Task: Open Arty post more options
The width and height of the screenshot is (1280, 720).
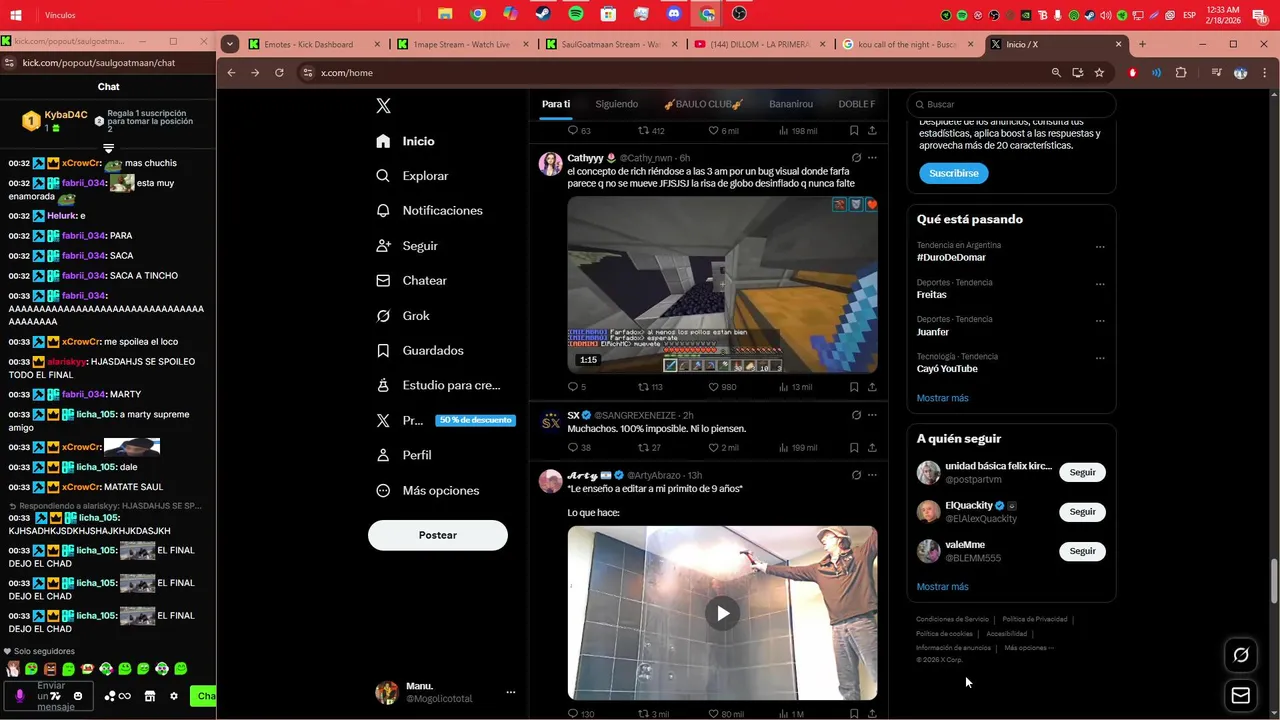Action: coord(872,475)
